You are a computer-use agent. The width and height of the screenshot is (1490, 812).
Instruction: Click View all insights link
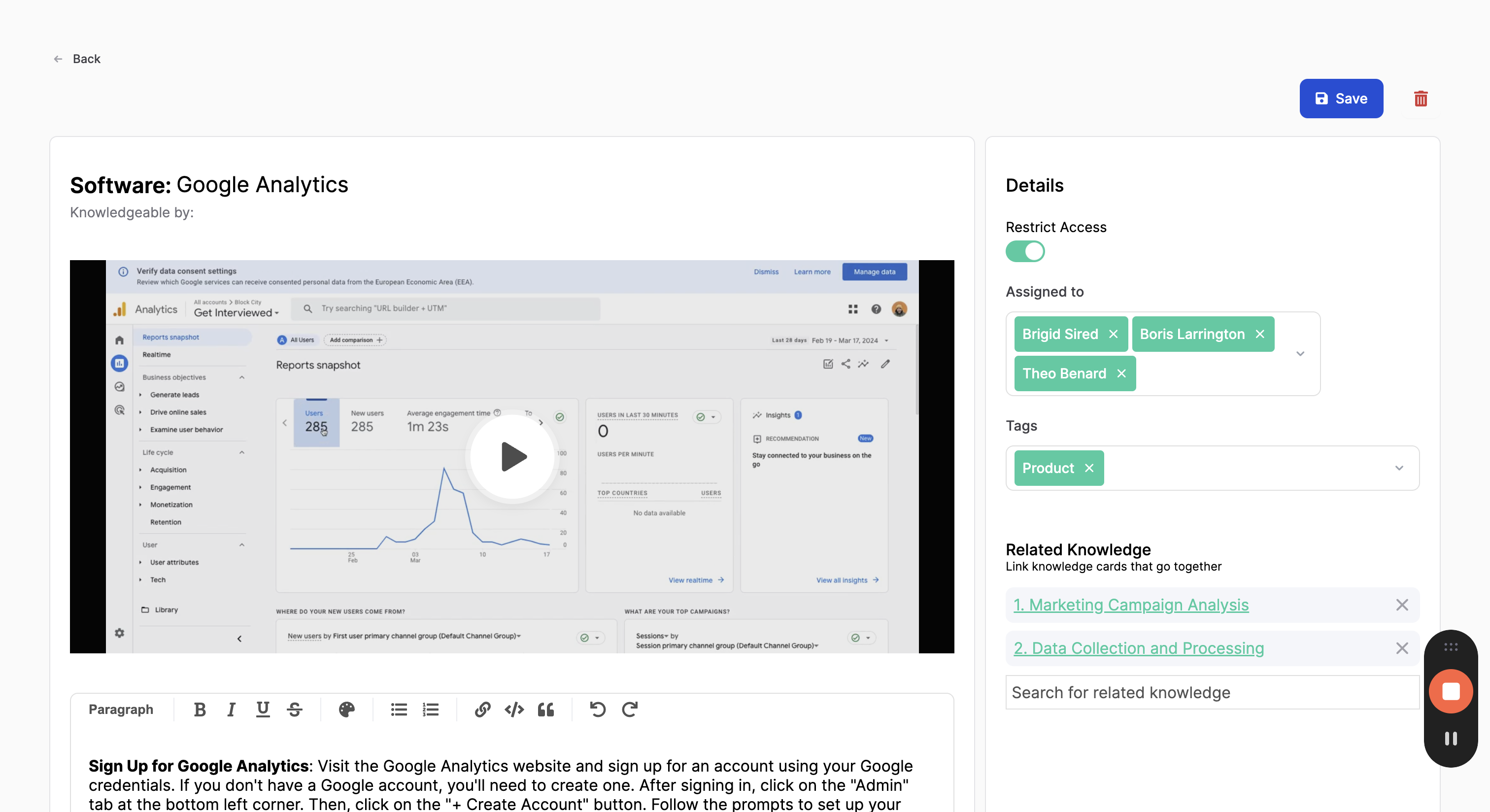(847, 580)
